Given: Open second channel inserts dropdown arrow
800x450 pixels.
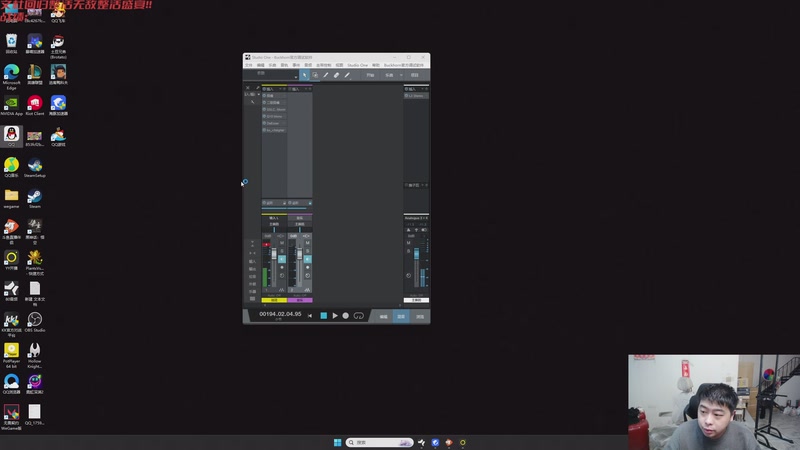Looking at the screenshot, I should tap(306, 89).
